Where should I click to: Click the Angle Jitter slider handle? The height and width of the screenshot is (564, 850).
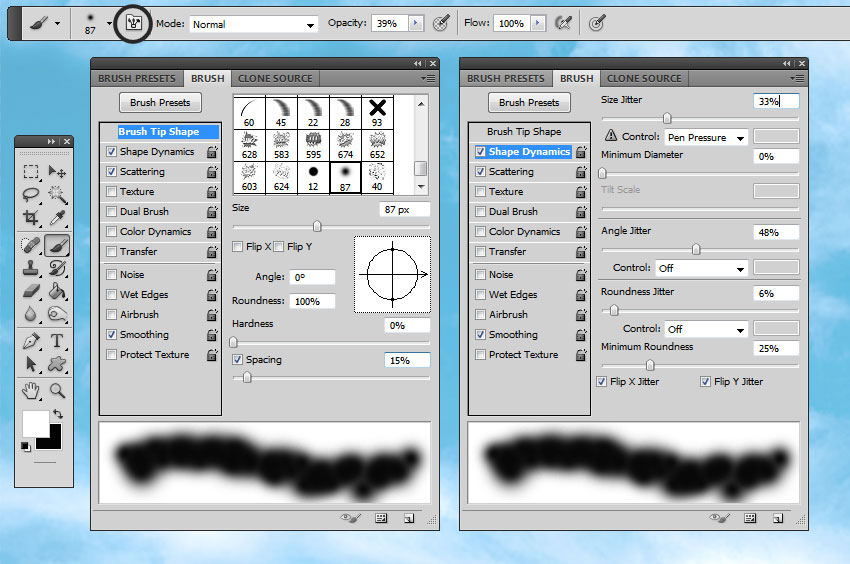[696, 249]
